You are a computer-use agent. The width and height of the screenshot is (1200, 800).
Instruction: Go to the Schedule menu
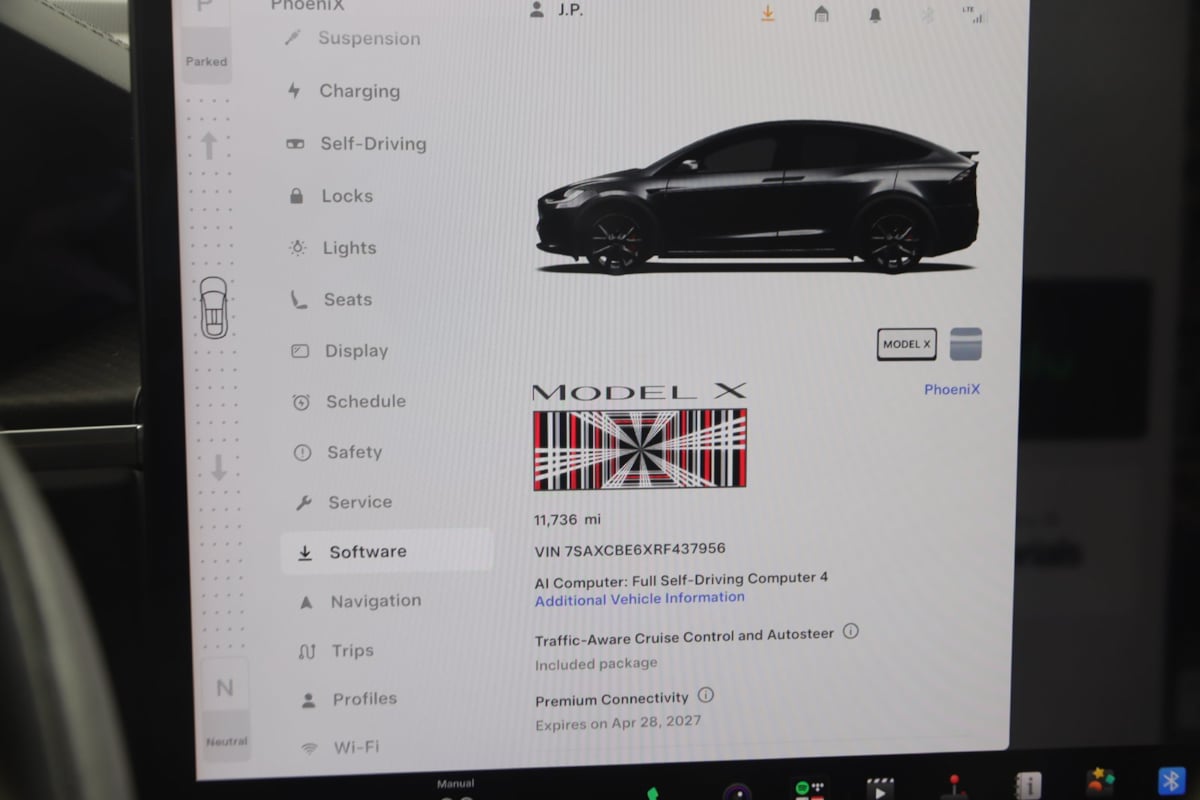point(348,401)
